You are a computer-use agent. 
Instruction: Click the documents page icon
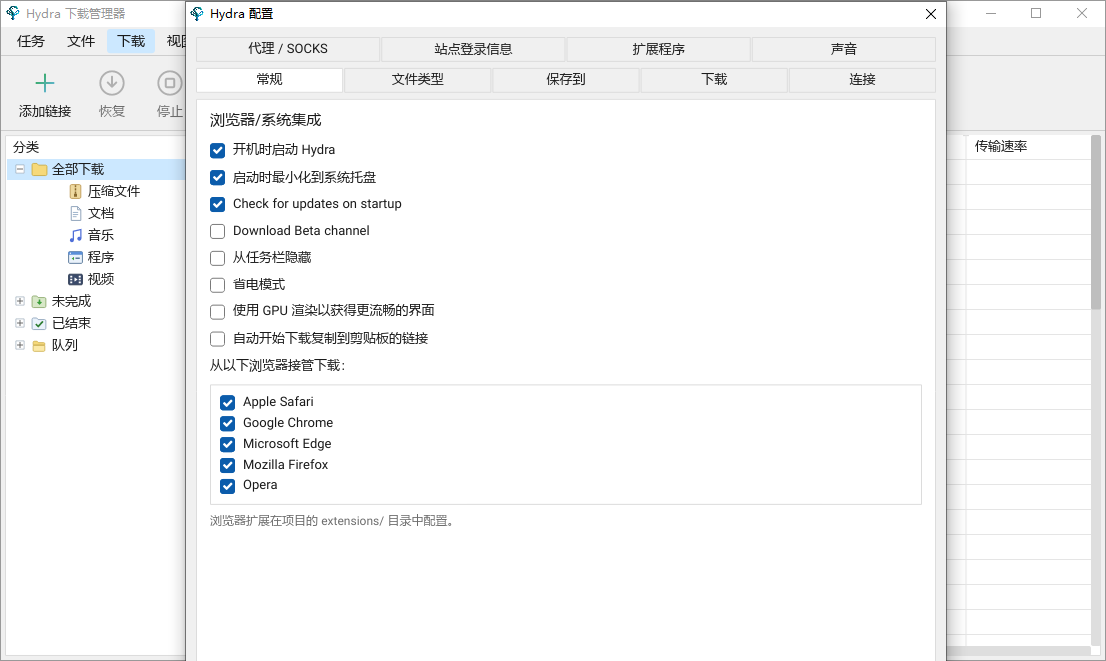[x=75, y=213]
